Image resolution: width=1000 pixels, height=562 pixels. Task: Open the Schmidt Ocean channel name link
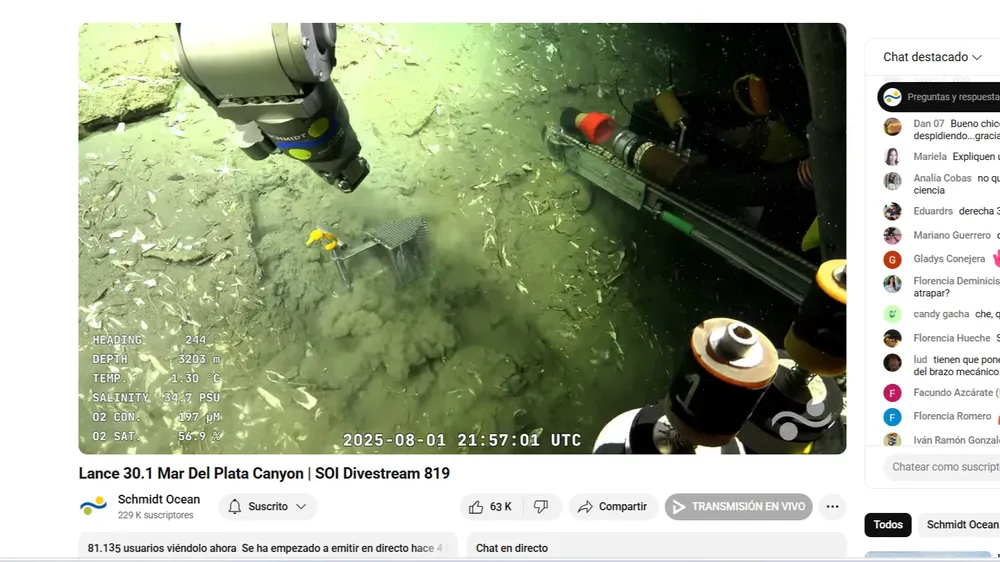tap(159, 500)
